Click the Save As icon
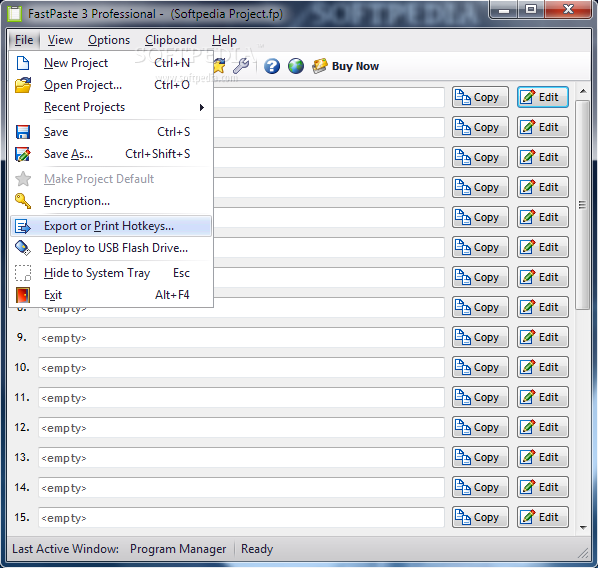Image resolution: width=598 pixels, height=568 pixels. point(23,154)
